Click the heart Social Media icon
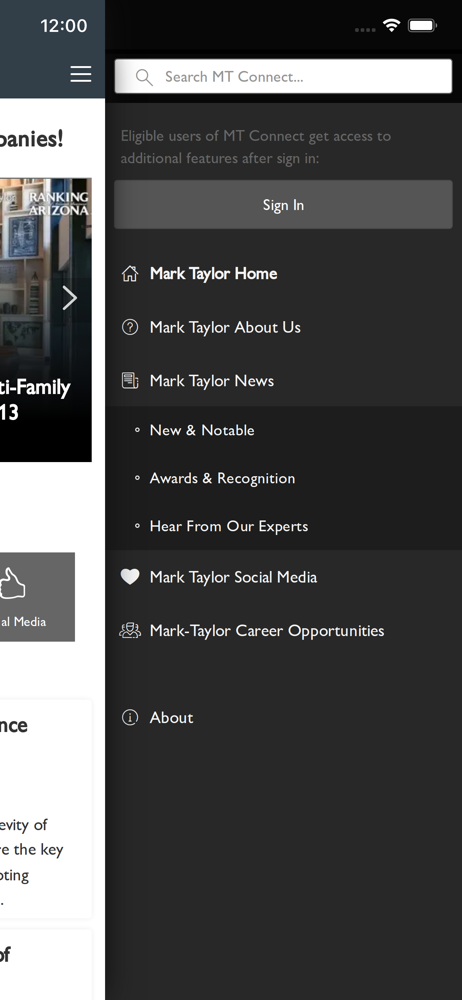The image size is (462, 1000). point(130,577)
